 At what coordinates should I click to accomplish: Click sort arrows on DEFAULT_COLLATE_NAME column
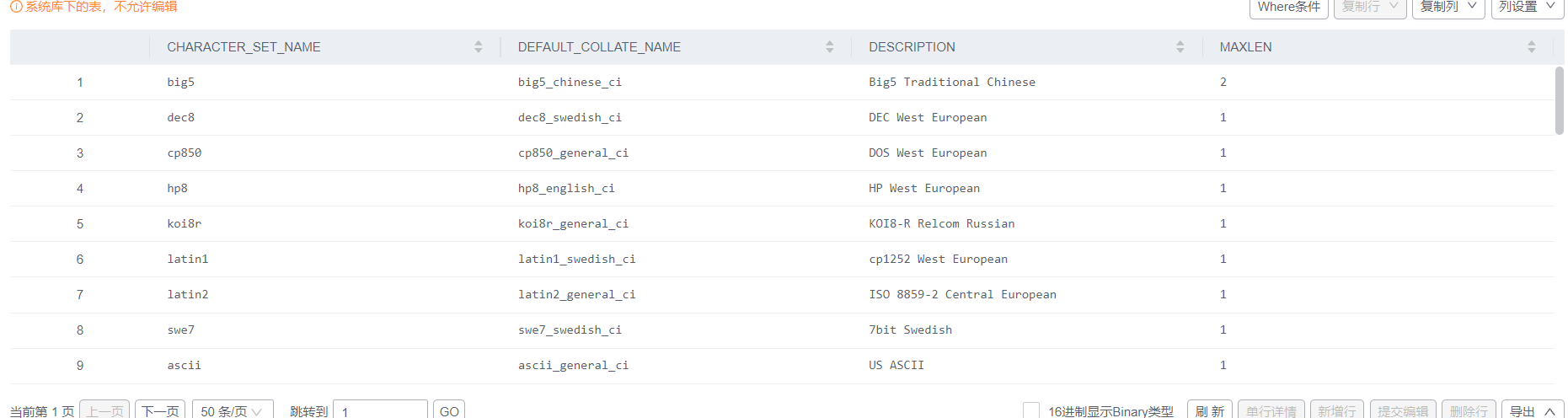pos(829,47)
